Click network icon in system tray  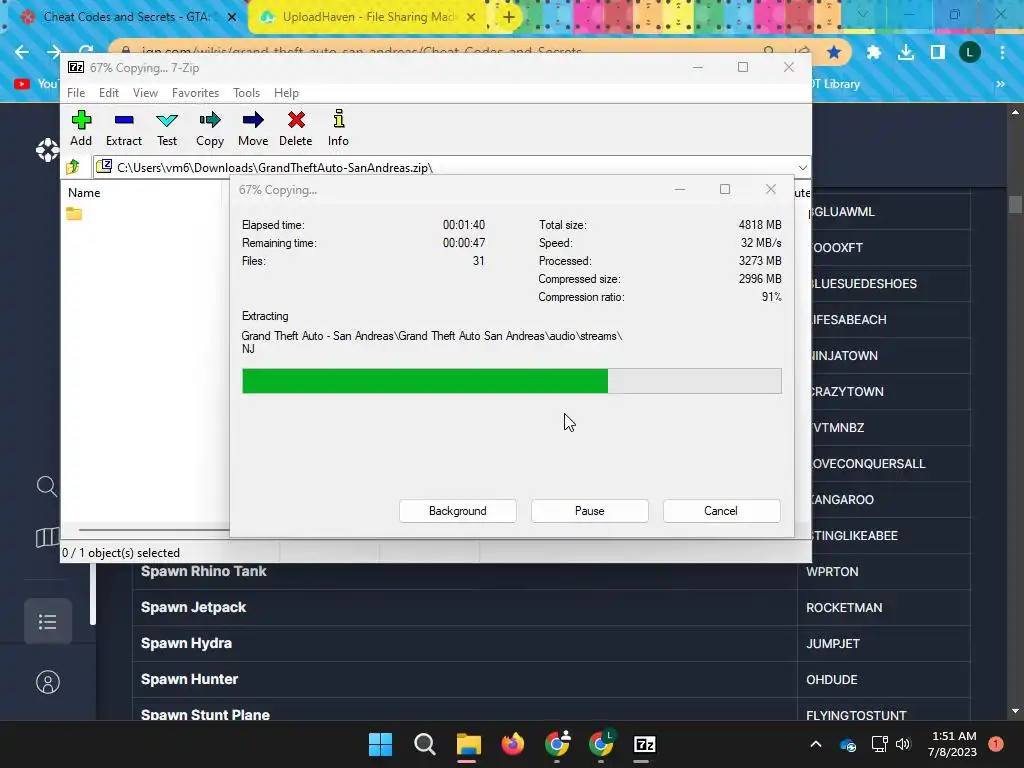pos(879,744)
